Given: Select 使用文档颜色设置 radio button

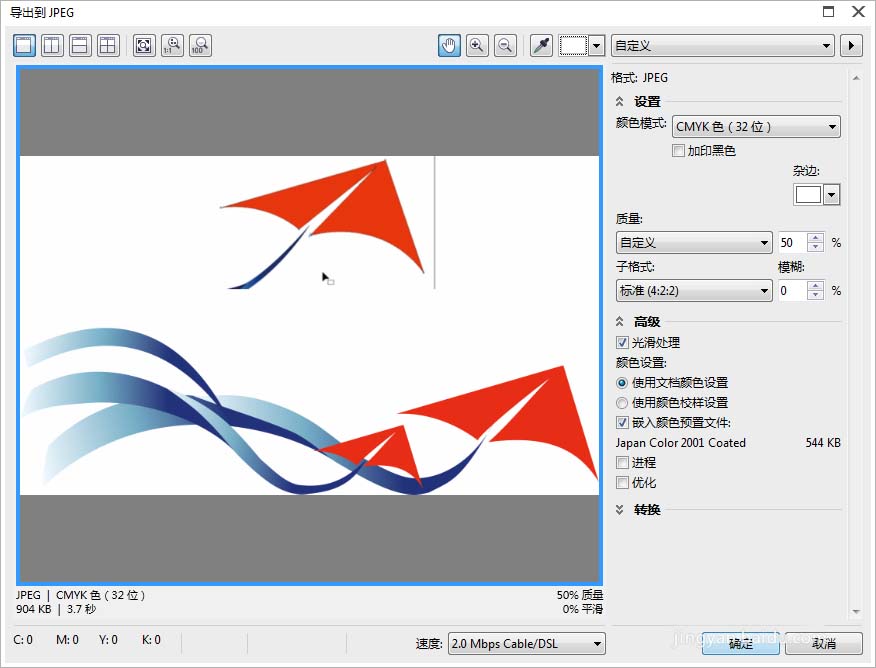Looking at the screenshot, I should pos(622,383).
